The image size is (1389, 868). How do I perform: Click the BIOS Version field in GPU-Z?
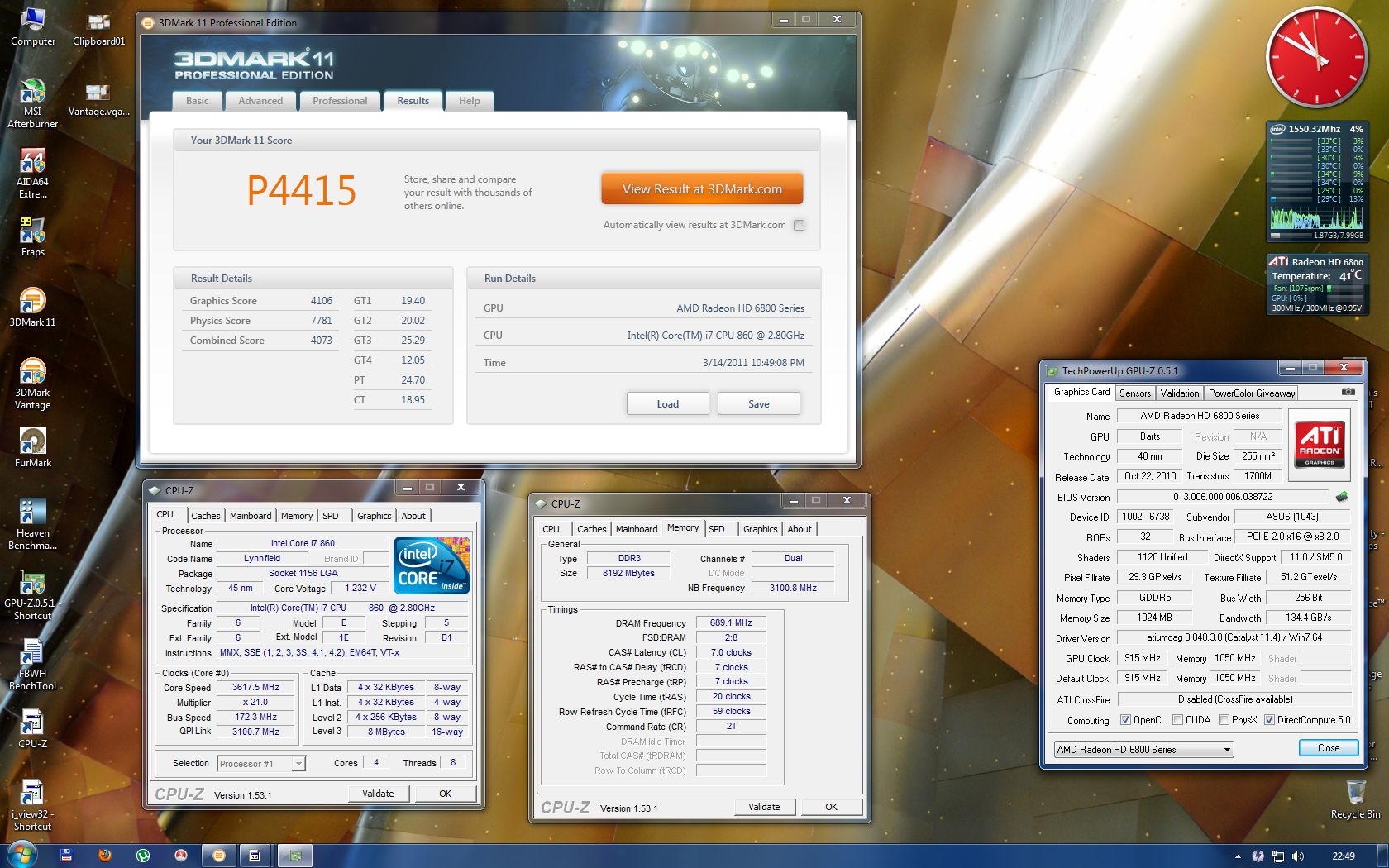1223,497
